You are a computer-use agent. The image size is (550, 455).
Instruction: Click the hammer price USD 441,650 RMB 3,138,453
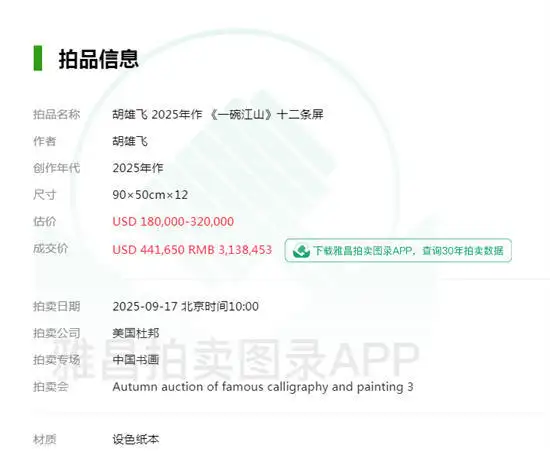pos(192,249)
